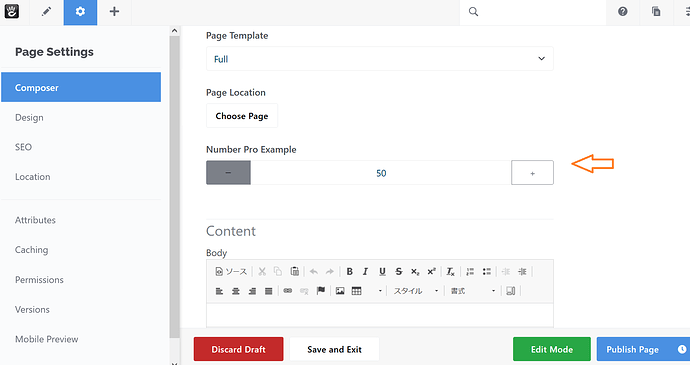Screen dimensions: 690x365
Task: Align text right
Action: (x=252, y=291)
